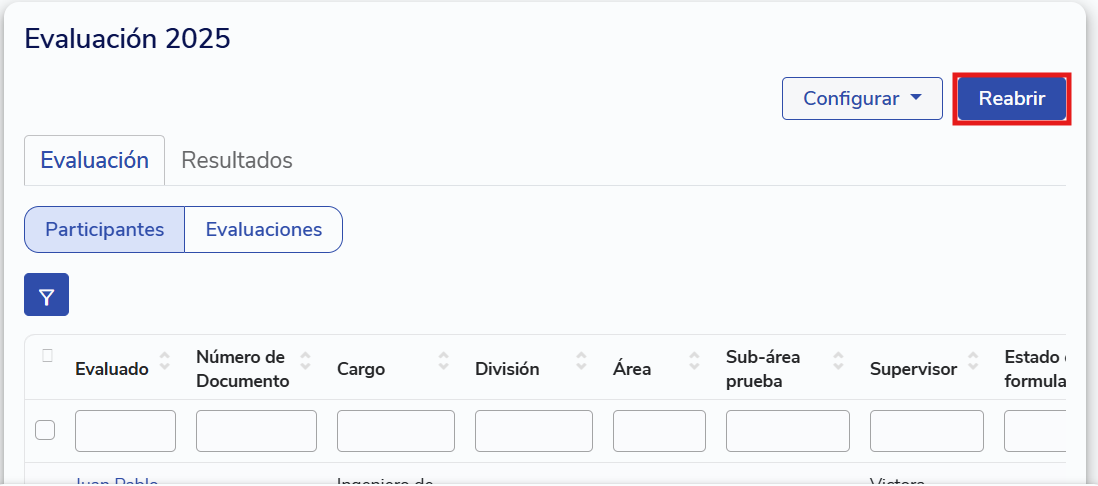This screenshot has width=1098, height=486.
Task: Open the Resultados tab
Action: 237,160
